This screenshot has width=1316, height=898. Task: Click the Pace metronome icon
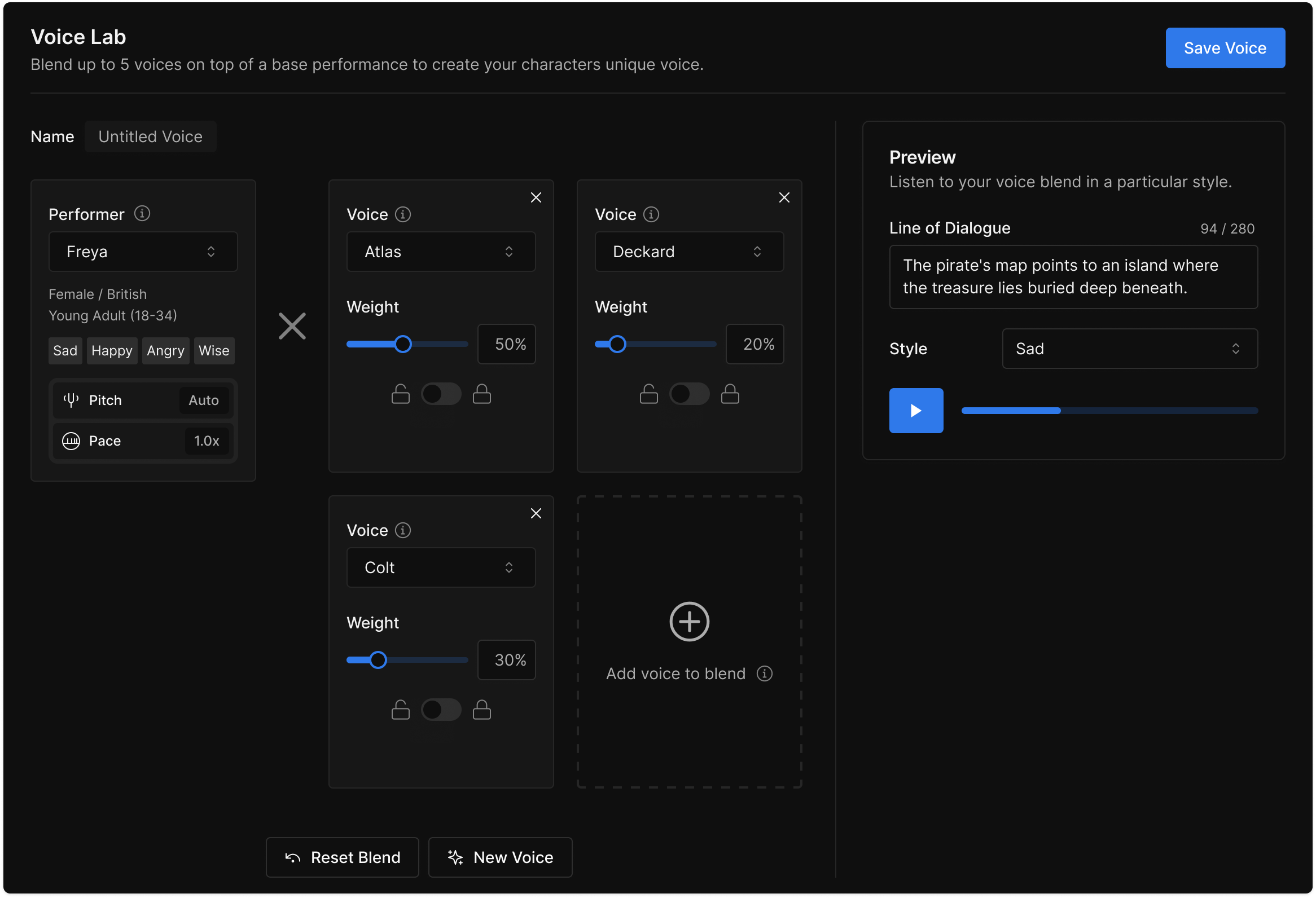(x=71, y=441)
